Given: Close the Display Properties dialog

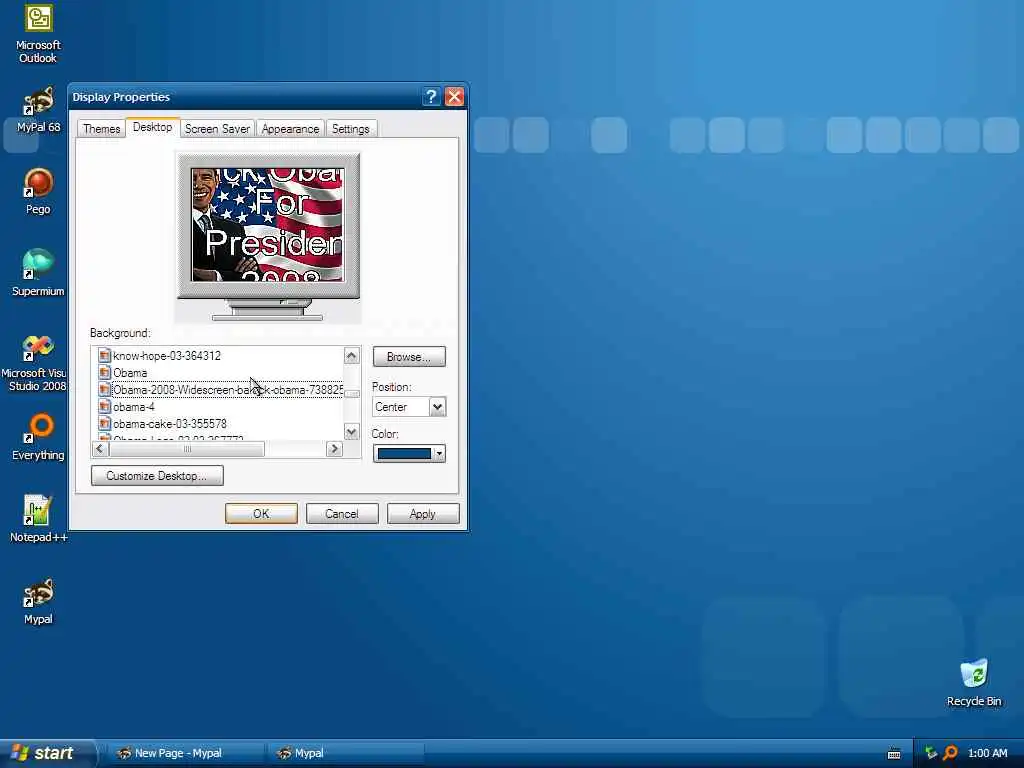Looking at the screenshot, I should click(455, 97).
